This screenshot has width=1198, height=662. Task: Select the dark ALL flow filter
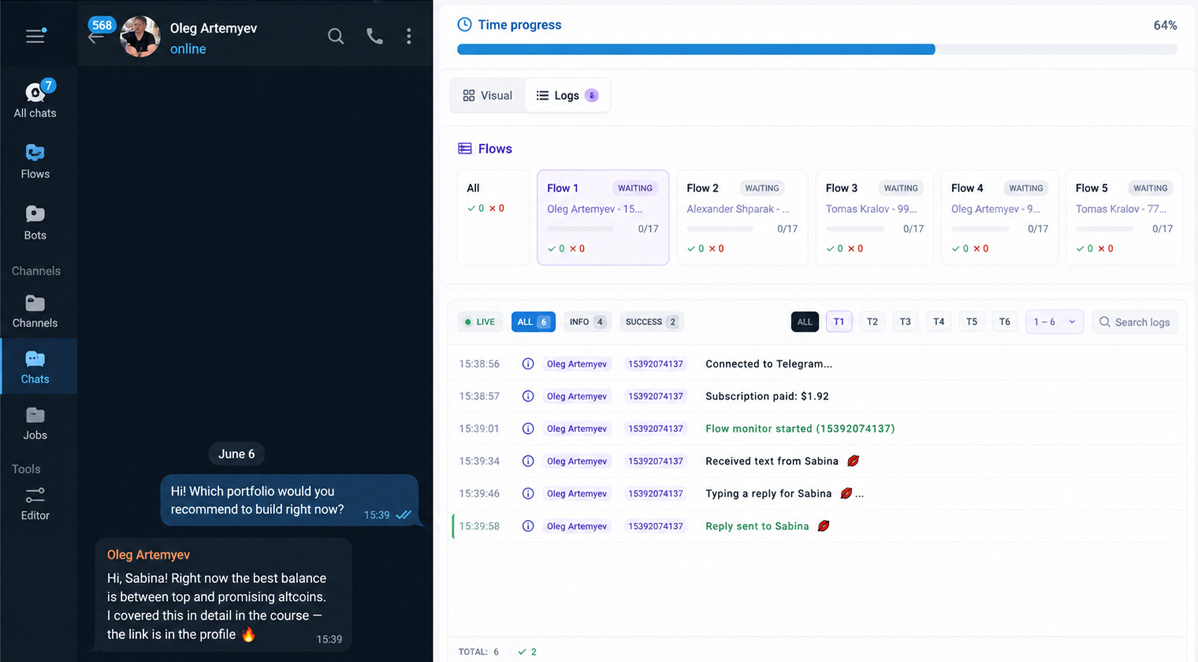[805, 322]
